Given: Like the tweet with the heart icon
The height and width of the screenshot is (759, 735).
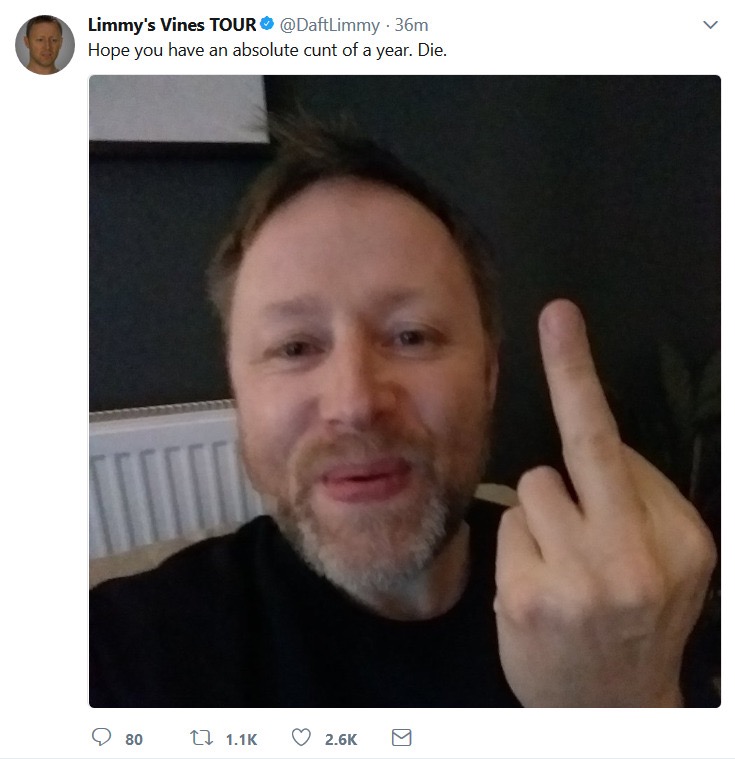Looking at the screenshot, I should (301, 737).
